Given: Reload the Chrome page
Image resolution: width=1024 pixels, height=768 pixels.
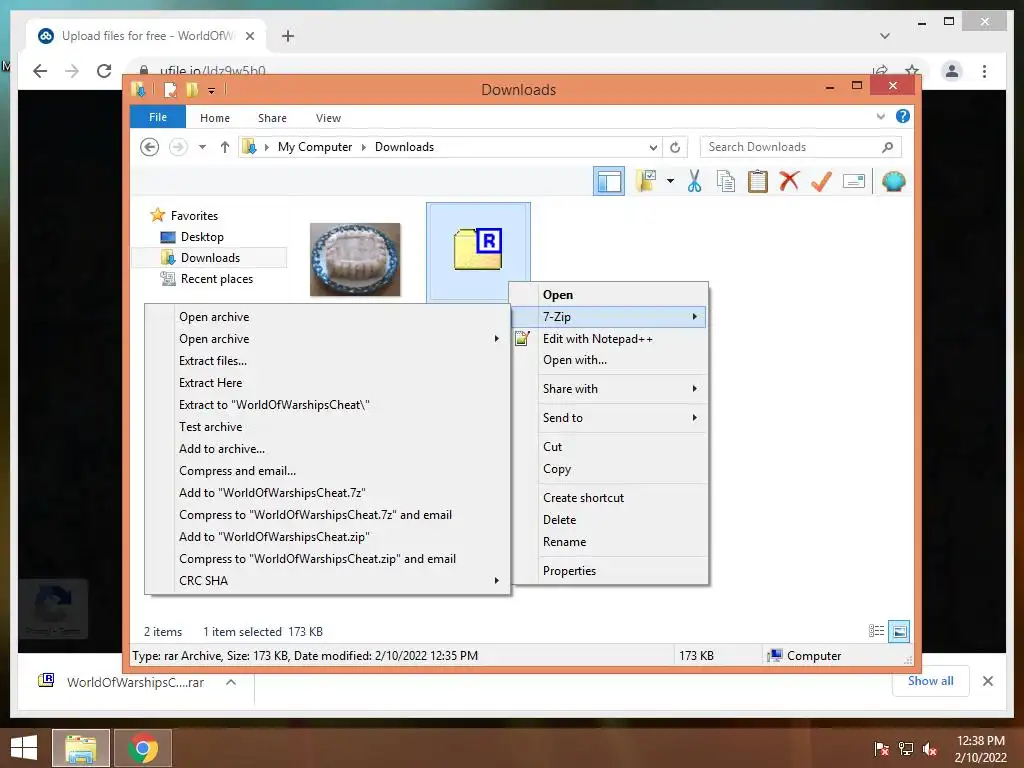Looking at the screenshot, I should 104,71.
